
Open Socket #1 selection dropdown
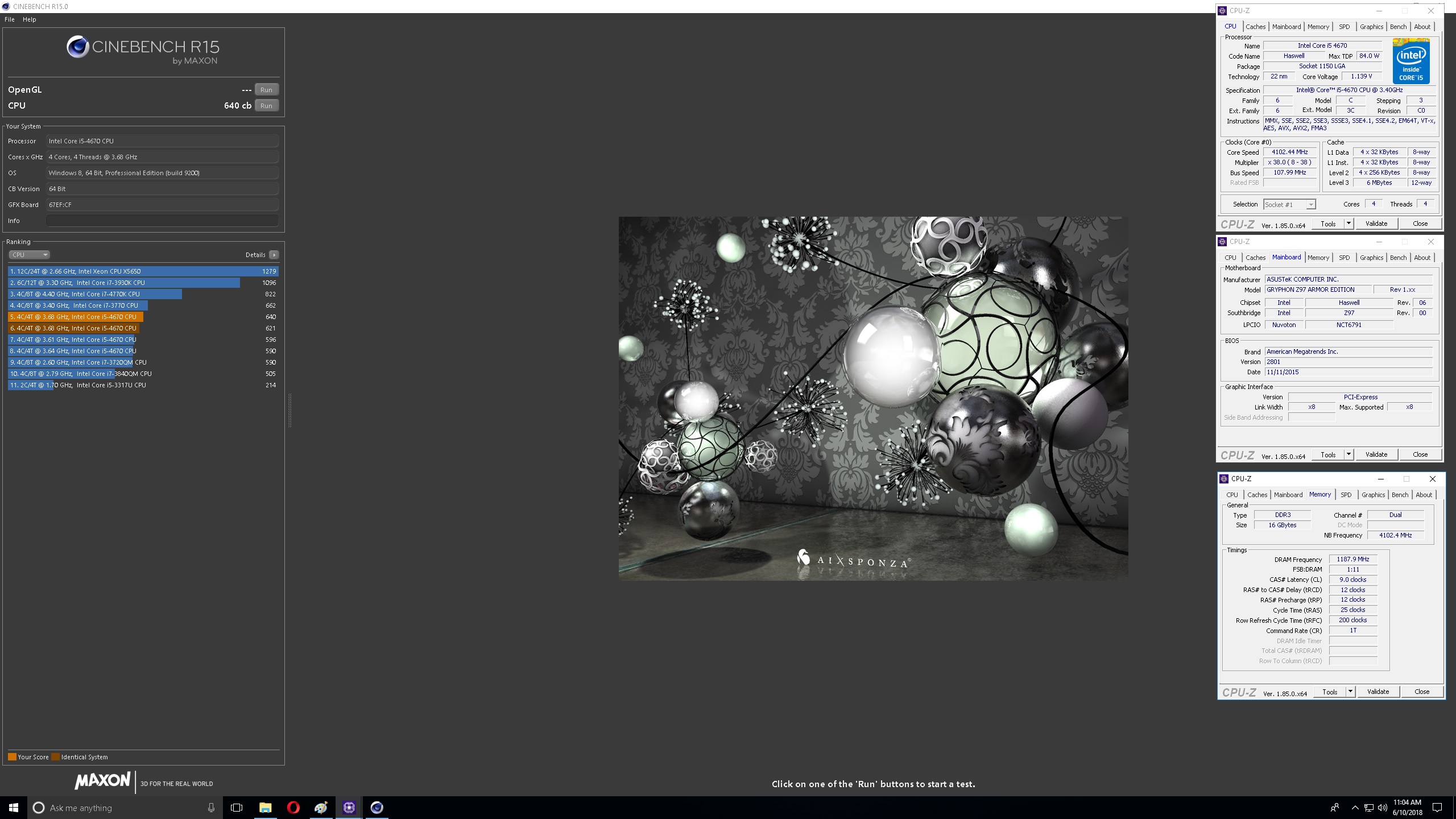pyautogui.click(x=1289, y=205)
